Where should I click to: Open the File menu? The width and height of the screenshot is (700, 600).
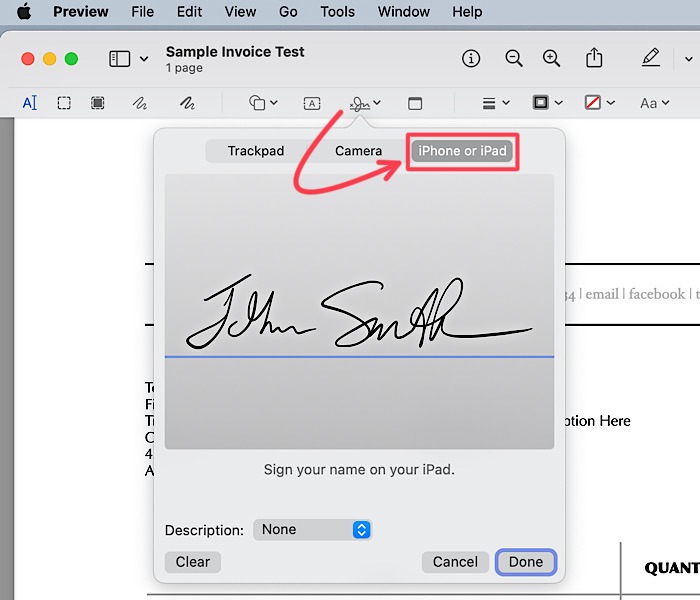[x=142, y=12]
